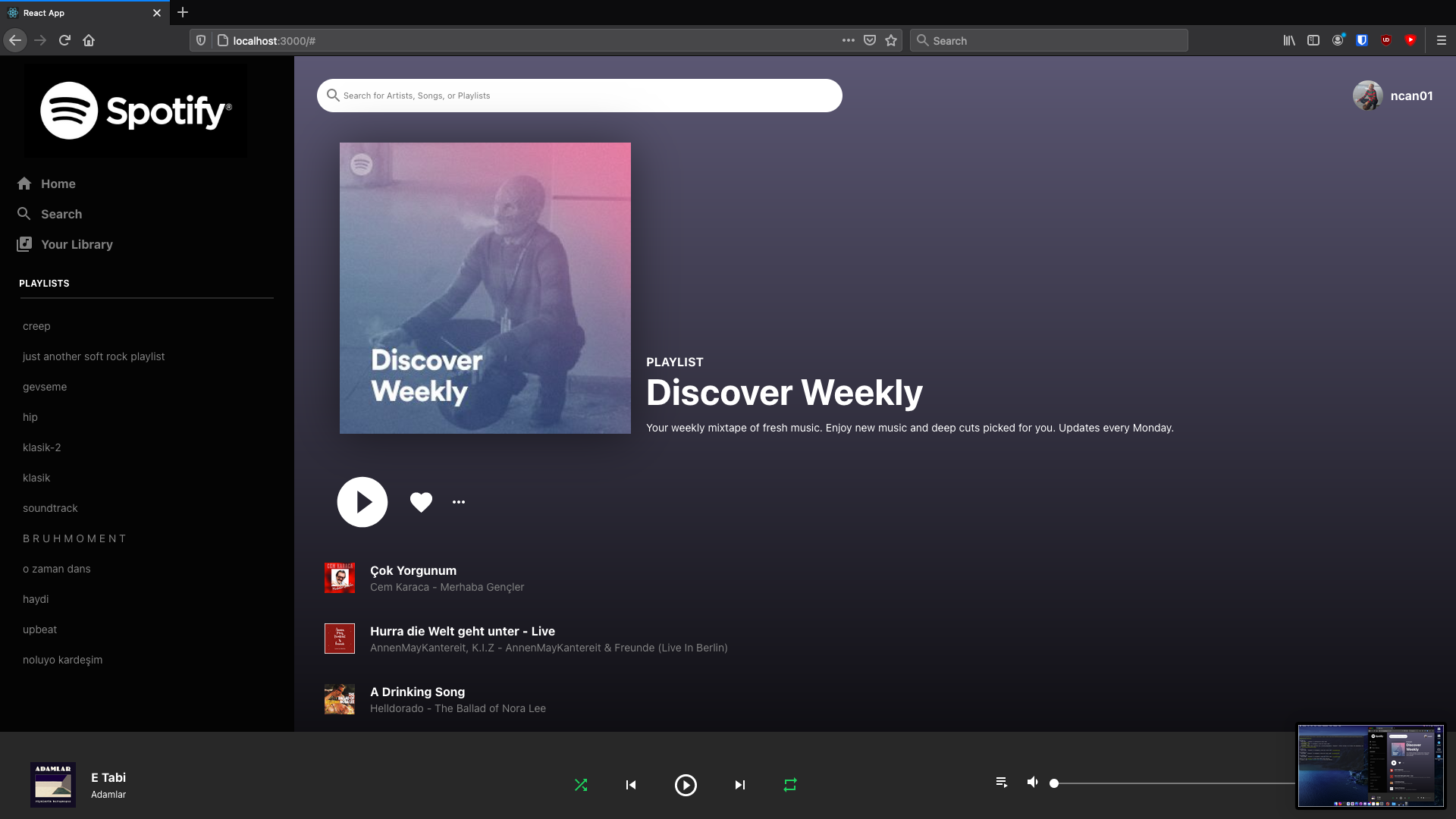Click the Home sidebar icon
The width and height of the screenshot is (1456, 819).
pyautogui.click(x=24, y=184)
